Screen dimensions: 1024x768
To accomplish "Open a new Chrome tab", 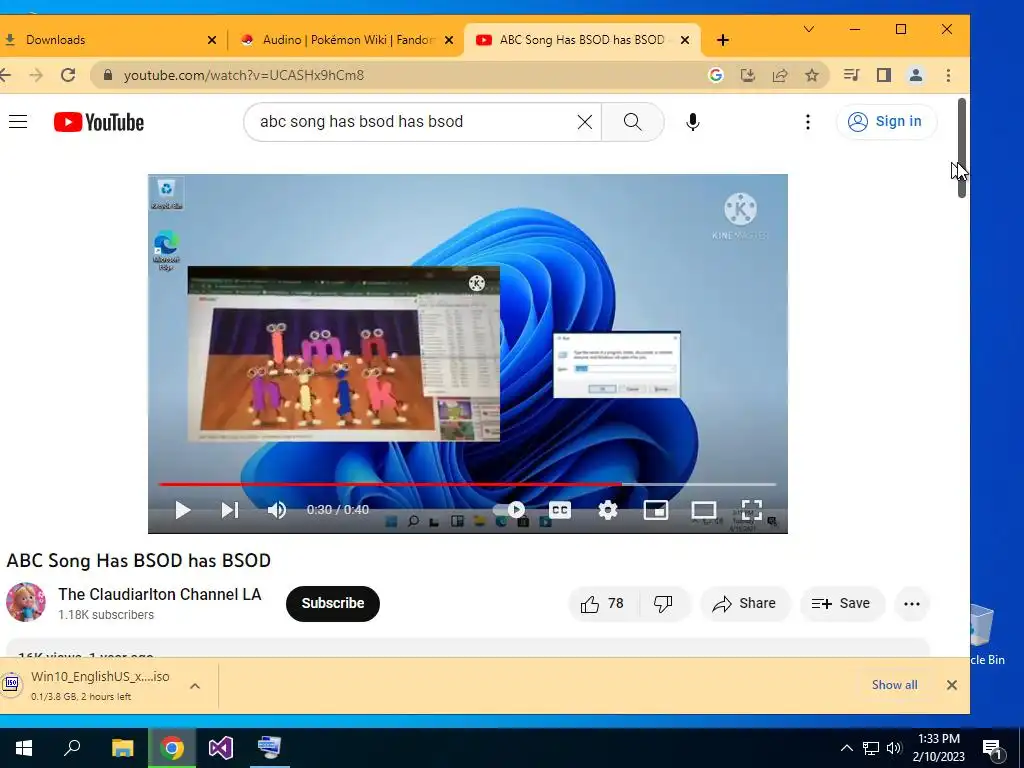I will tap(722, 40).
